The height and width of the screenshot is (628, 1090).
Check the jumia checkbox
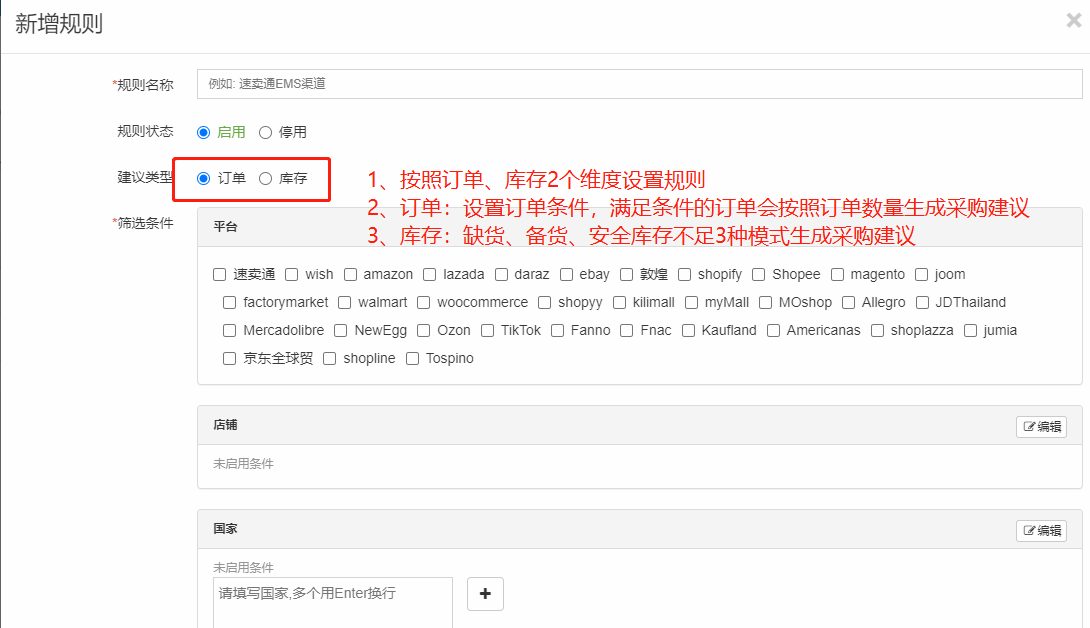pos(970,330)
